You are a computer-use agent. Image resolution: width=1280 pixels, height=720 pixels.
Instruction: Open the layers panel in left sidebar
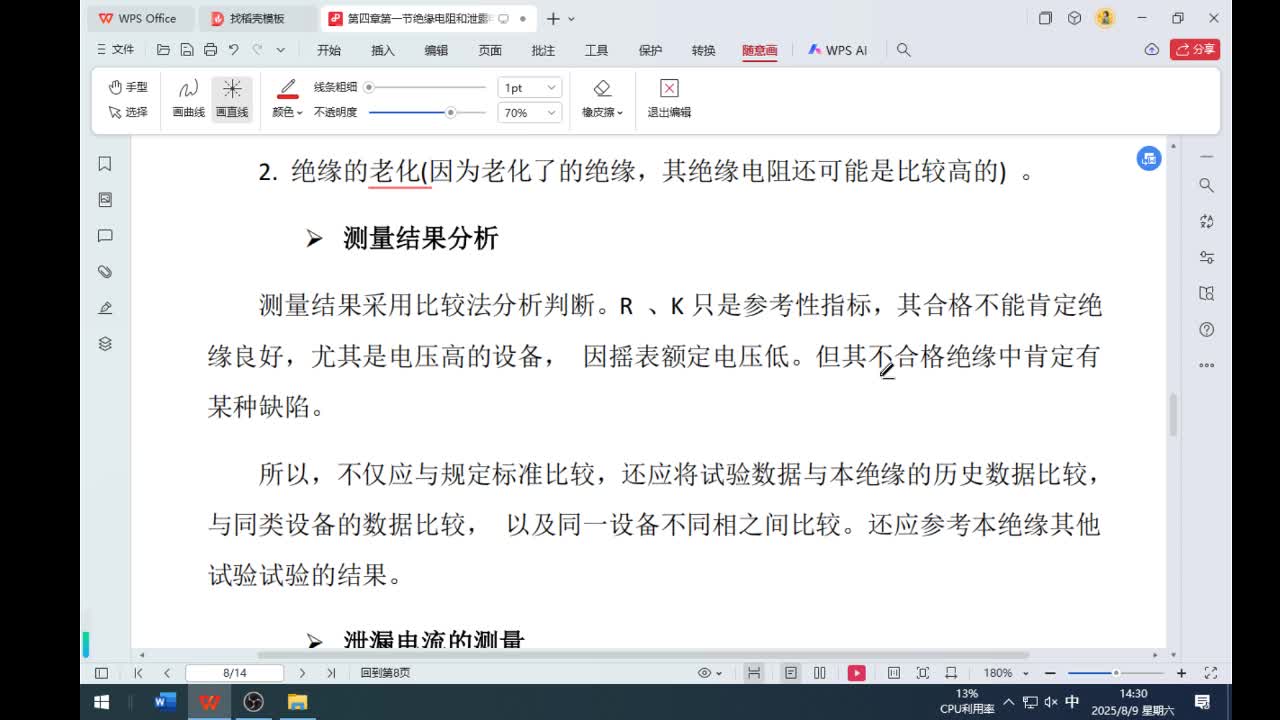tap(105, 344)
